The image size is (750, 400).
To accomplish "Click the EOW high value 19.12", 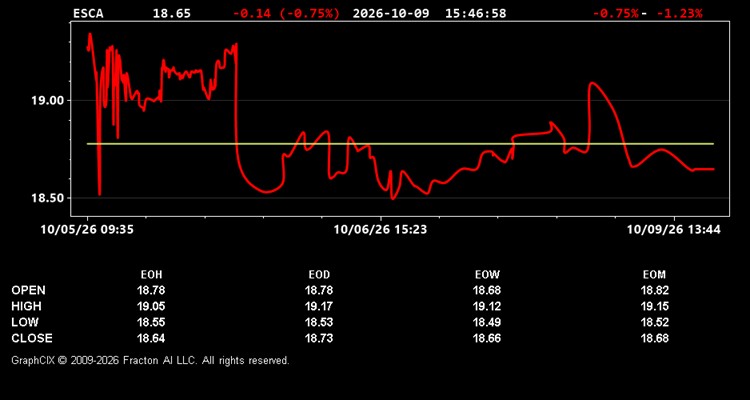I will click(x=487, y=306).
